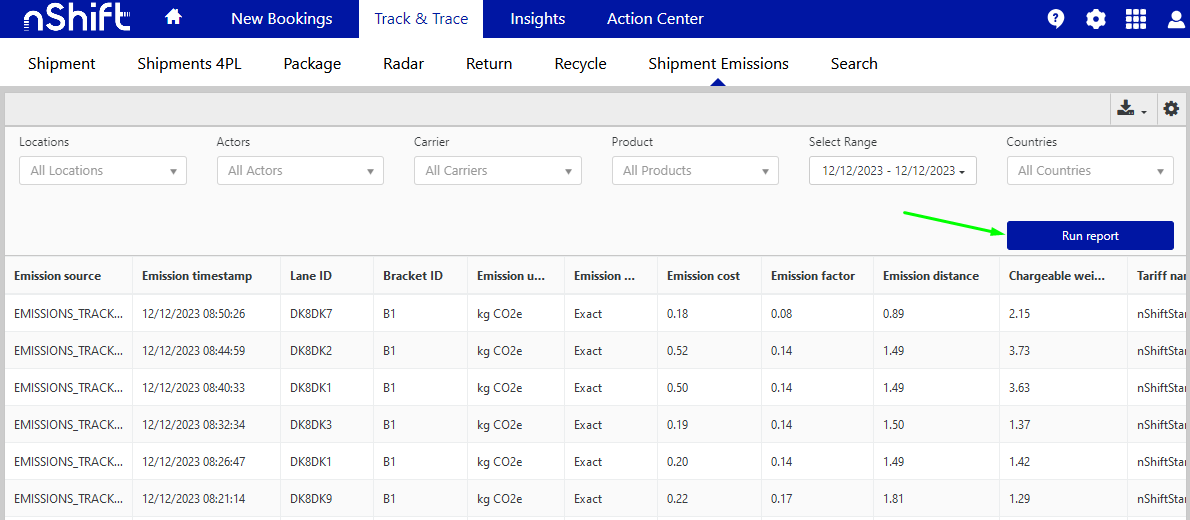This screenshot has height=520, width=1190.
Task: Open the date range selector
Action: click(x=892, y=171)
